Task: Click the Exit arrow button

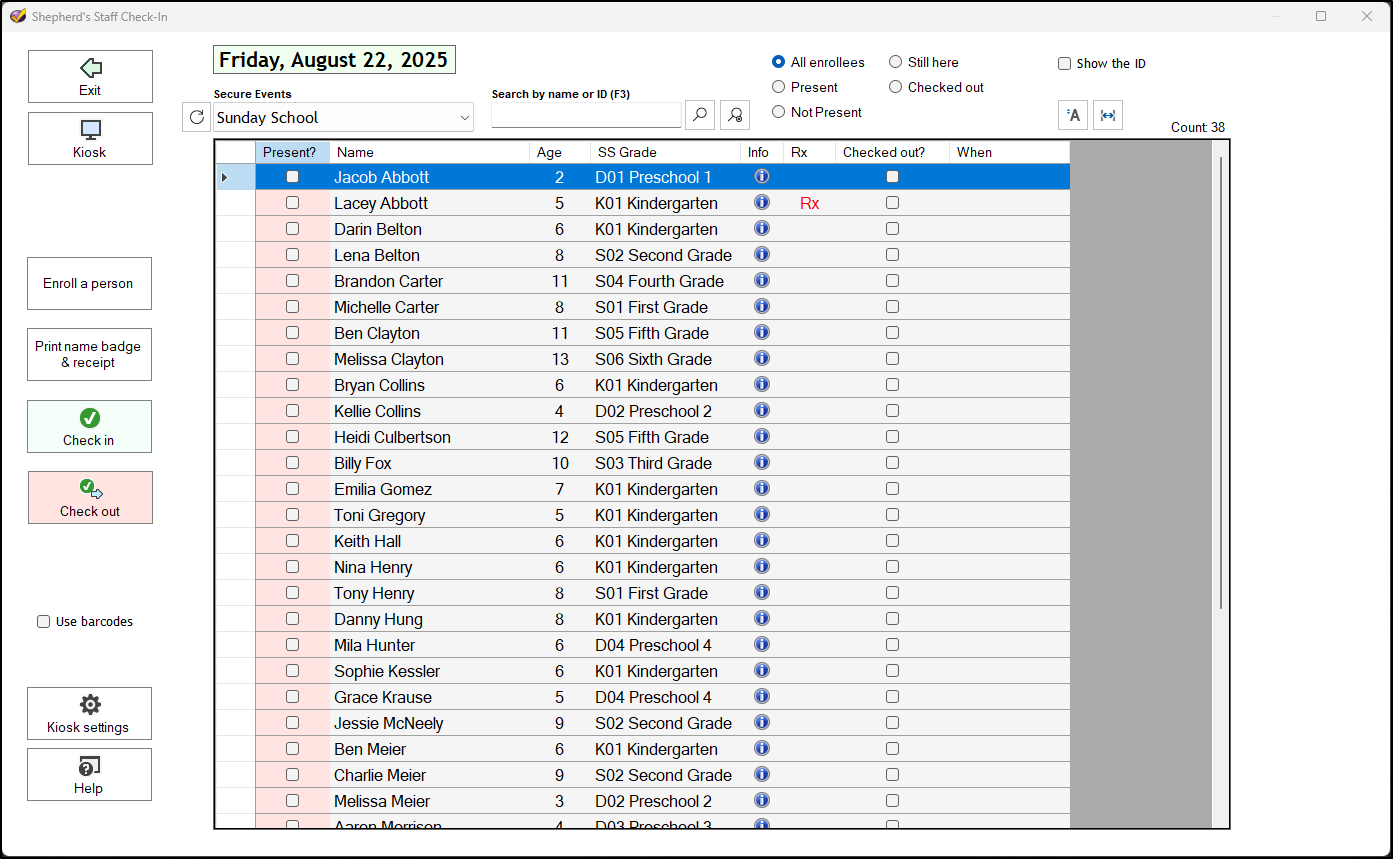Action: coord(90,76)
